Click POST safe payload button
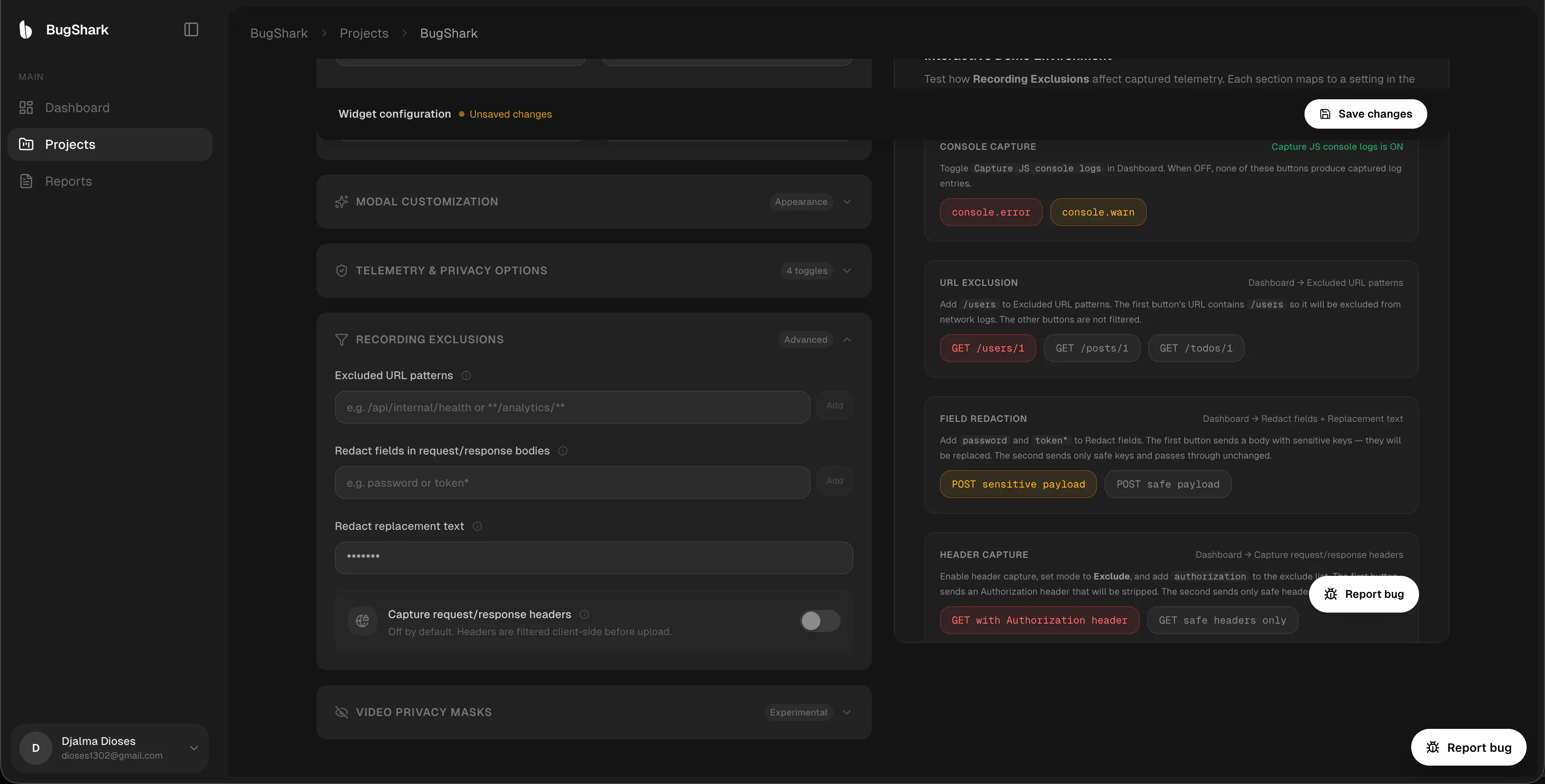This screenshot has height=784, width=1545. click(x=1168, y=484)
